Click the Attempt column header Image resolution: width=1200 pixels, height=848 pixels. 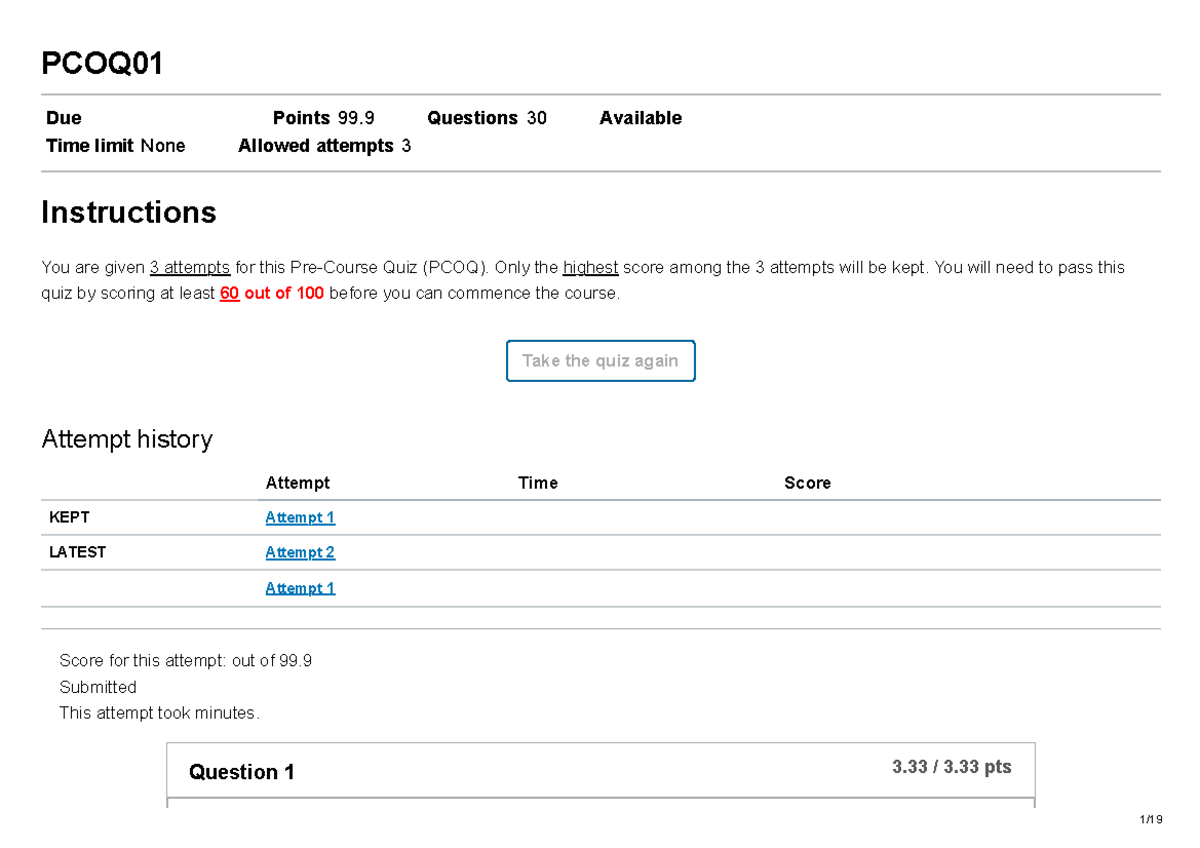coord(298,483)
